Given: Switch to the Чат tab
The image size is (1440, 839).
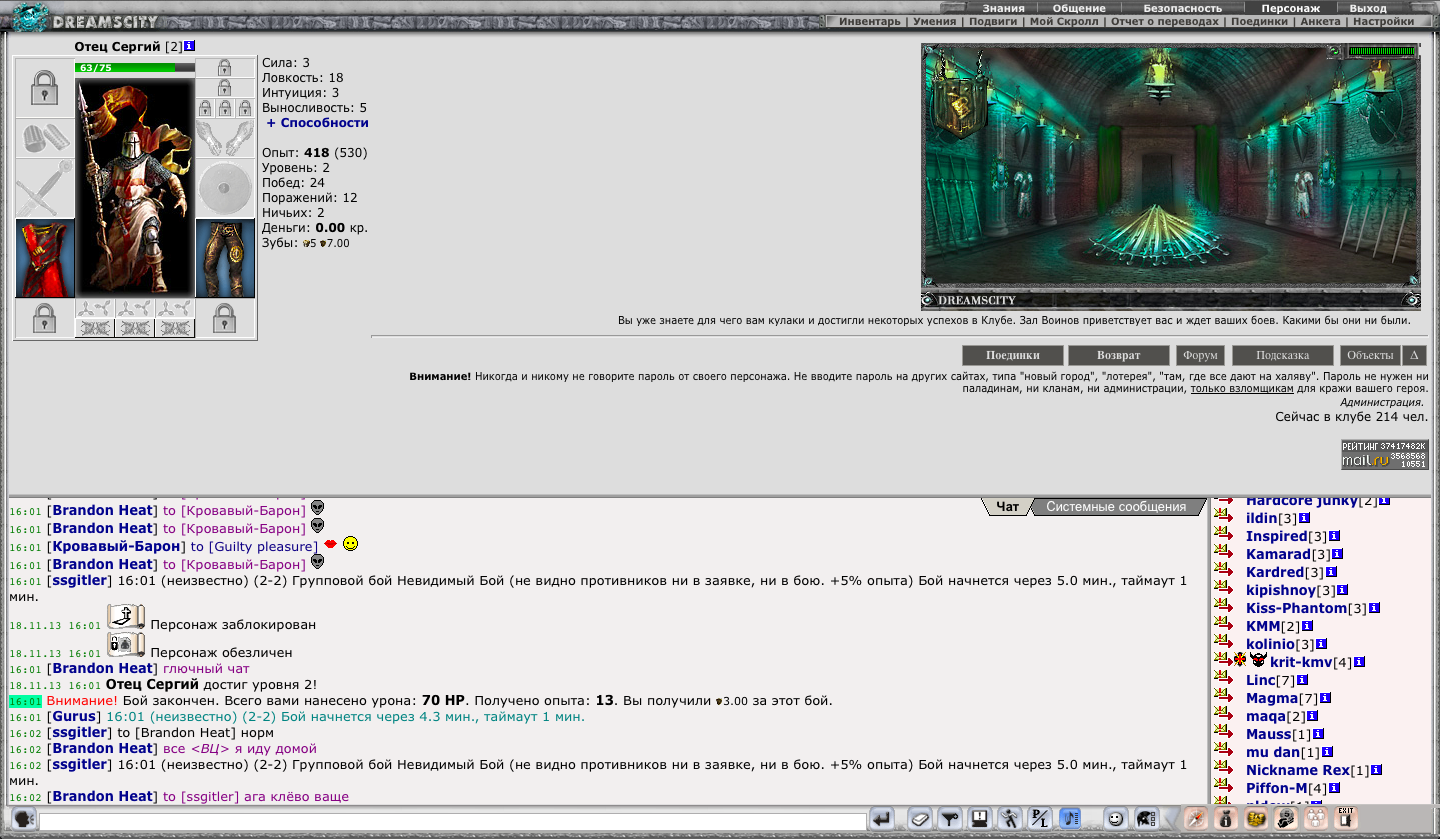Looking at the screenshot, I should tap(1007, 507).
